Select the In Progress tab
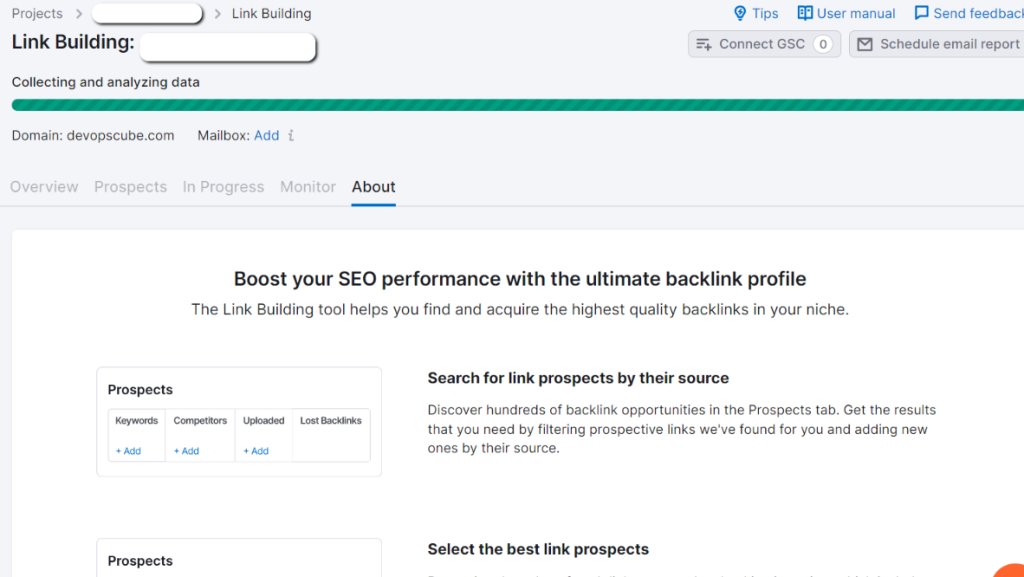This screenshot has width=1024, height=577. tap(223, 186)
